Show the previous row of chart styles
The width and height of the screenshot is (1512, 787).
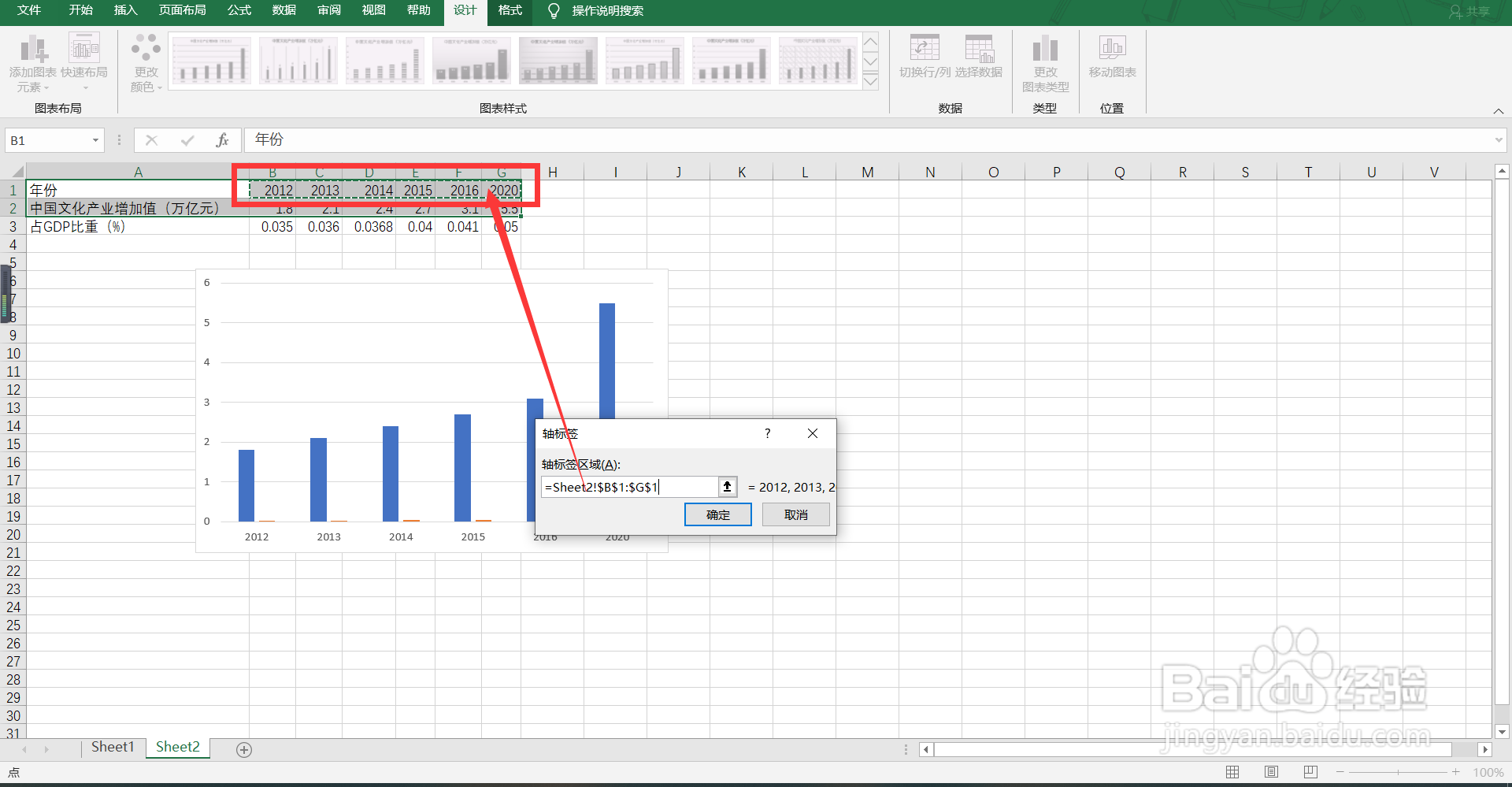[x=871, y=43]
